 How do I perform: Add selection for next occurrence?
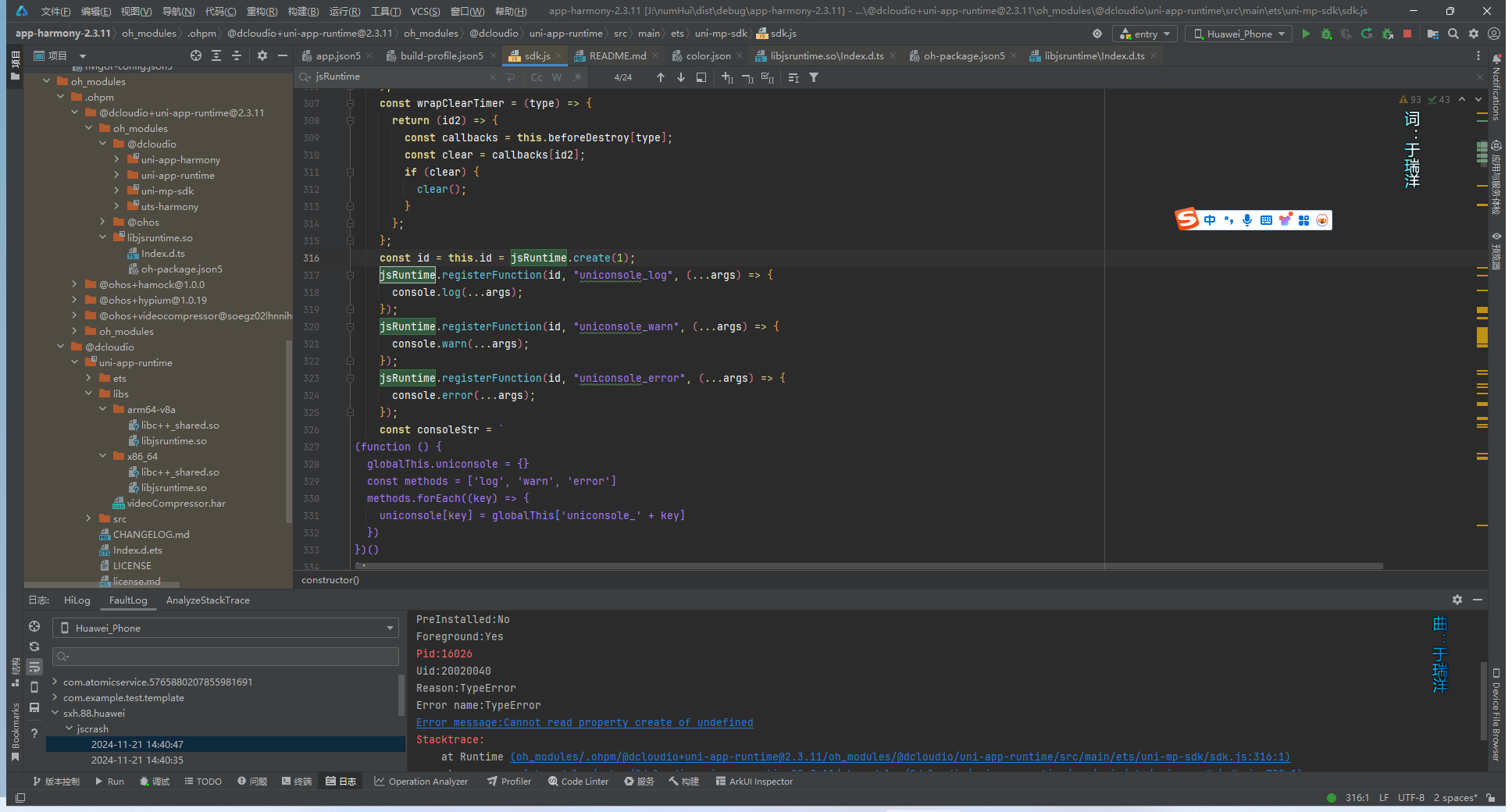point(727,77)
